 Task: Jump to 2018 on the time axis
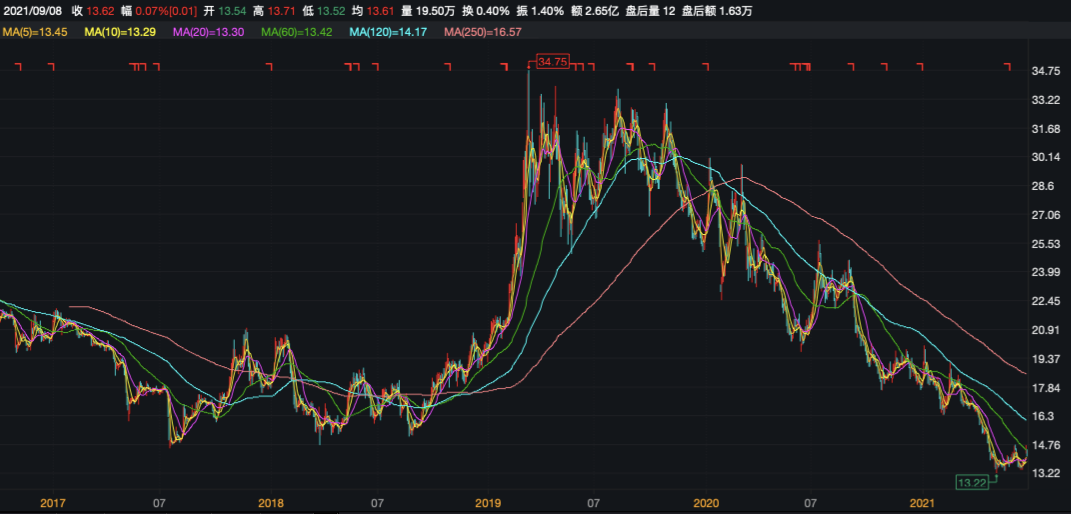[271, 502]
